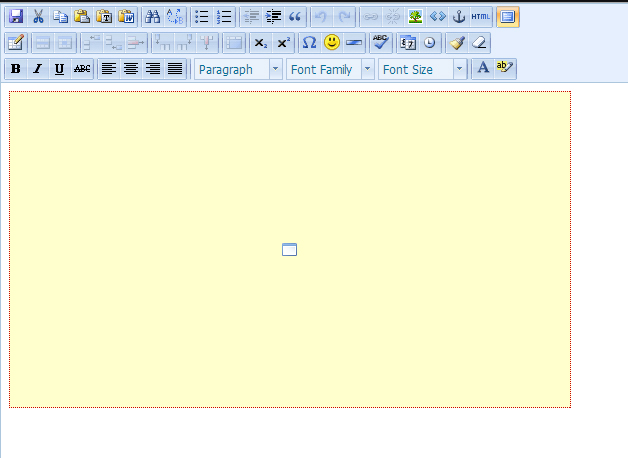Image resolution: width=628 pixels, height=458 pixels.
Task: Open table row properties icon
Action: 43,43
